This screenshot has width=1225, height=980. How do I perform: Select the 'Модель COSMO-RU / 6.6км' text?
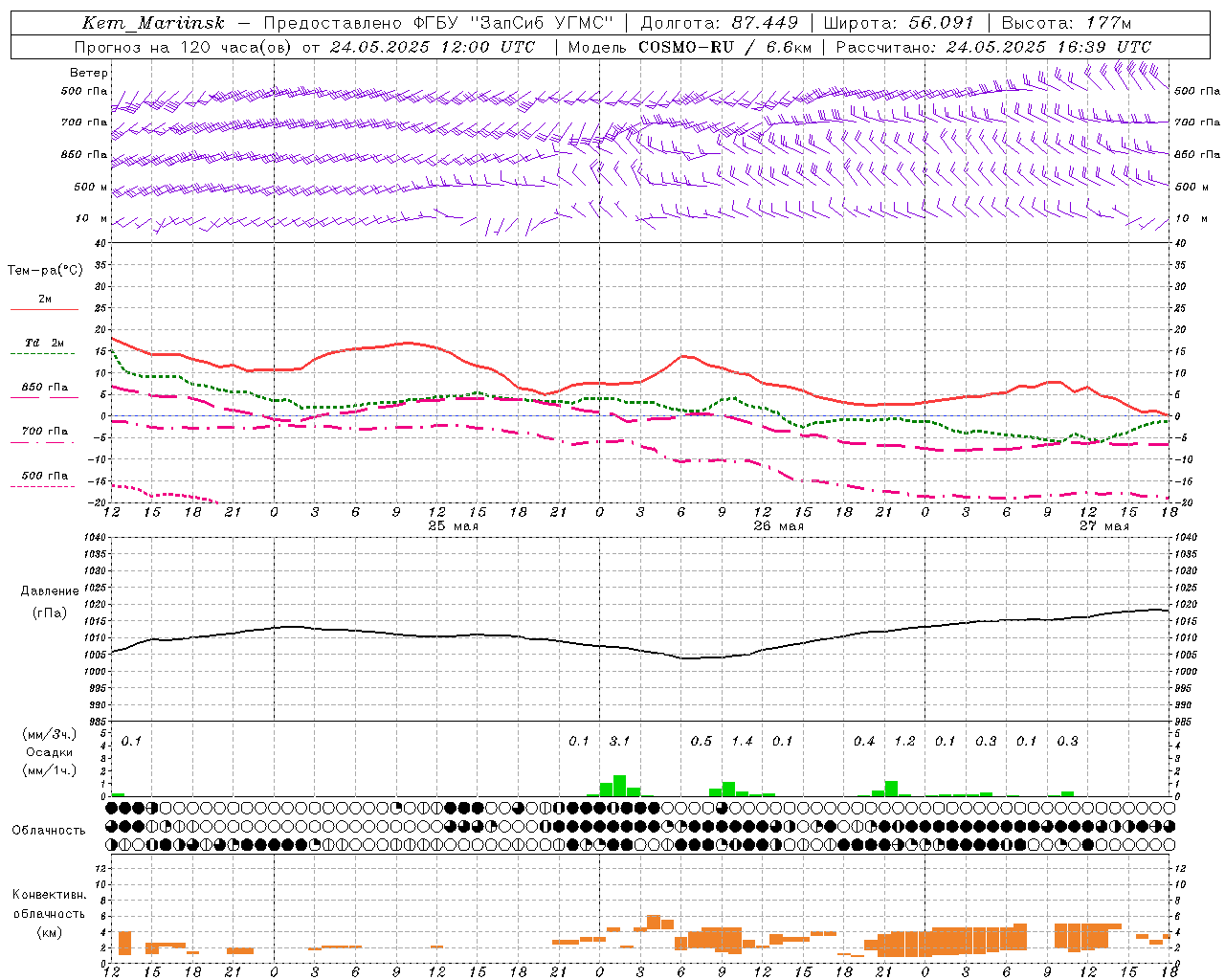pos(690,47)
